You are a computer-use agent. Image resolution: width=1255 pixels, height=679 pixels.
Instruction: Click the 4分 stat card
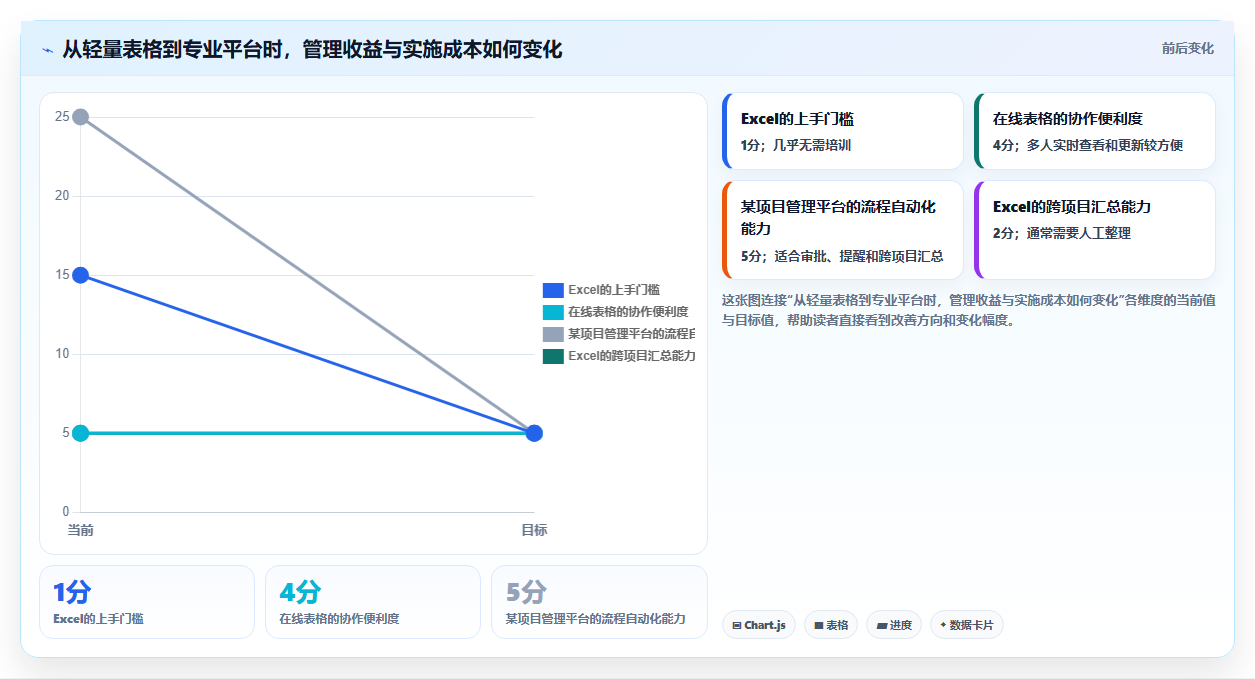click(373, 602)
